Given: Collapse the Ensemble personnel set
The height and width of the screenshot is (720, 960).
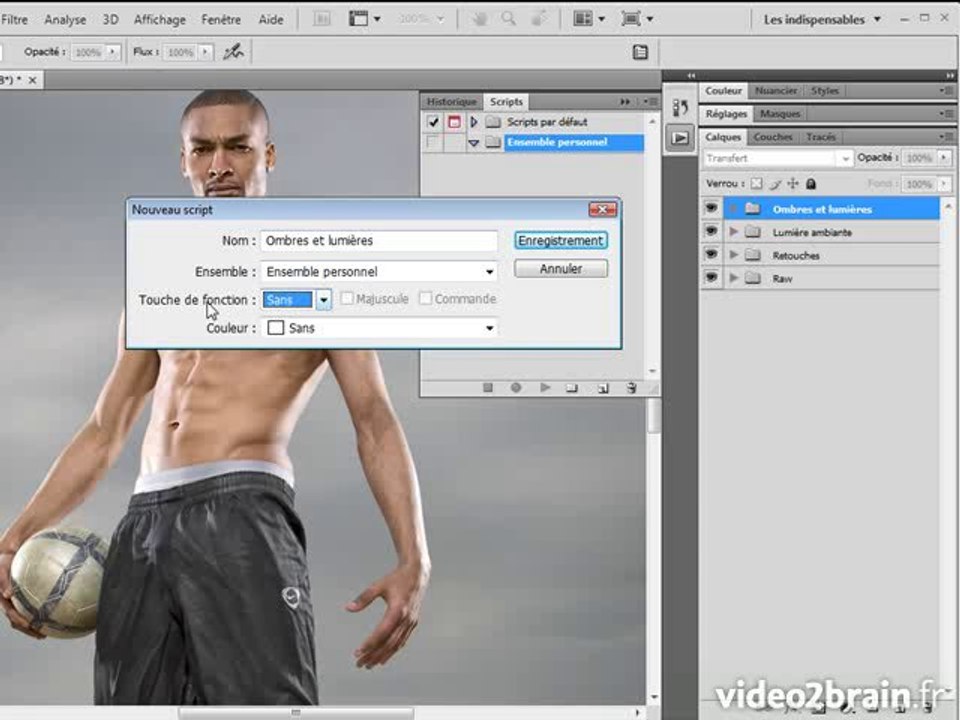Looking at the screenshot, I should tap(473, 143).
